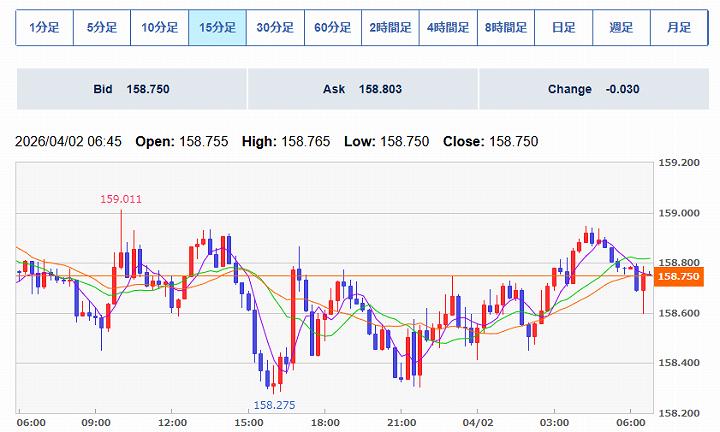Select the 60分足 timeframe
Screen dimensions: 720x432
pyautogui.click(x=333, y=28)
